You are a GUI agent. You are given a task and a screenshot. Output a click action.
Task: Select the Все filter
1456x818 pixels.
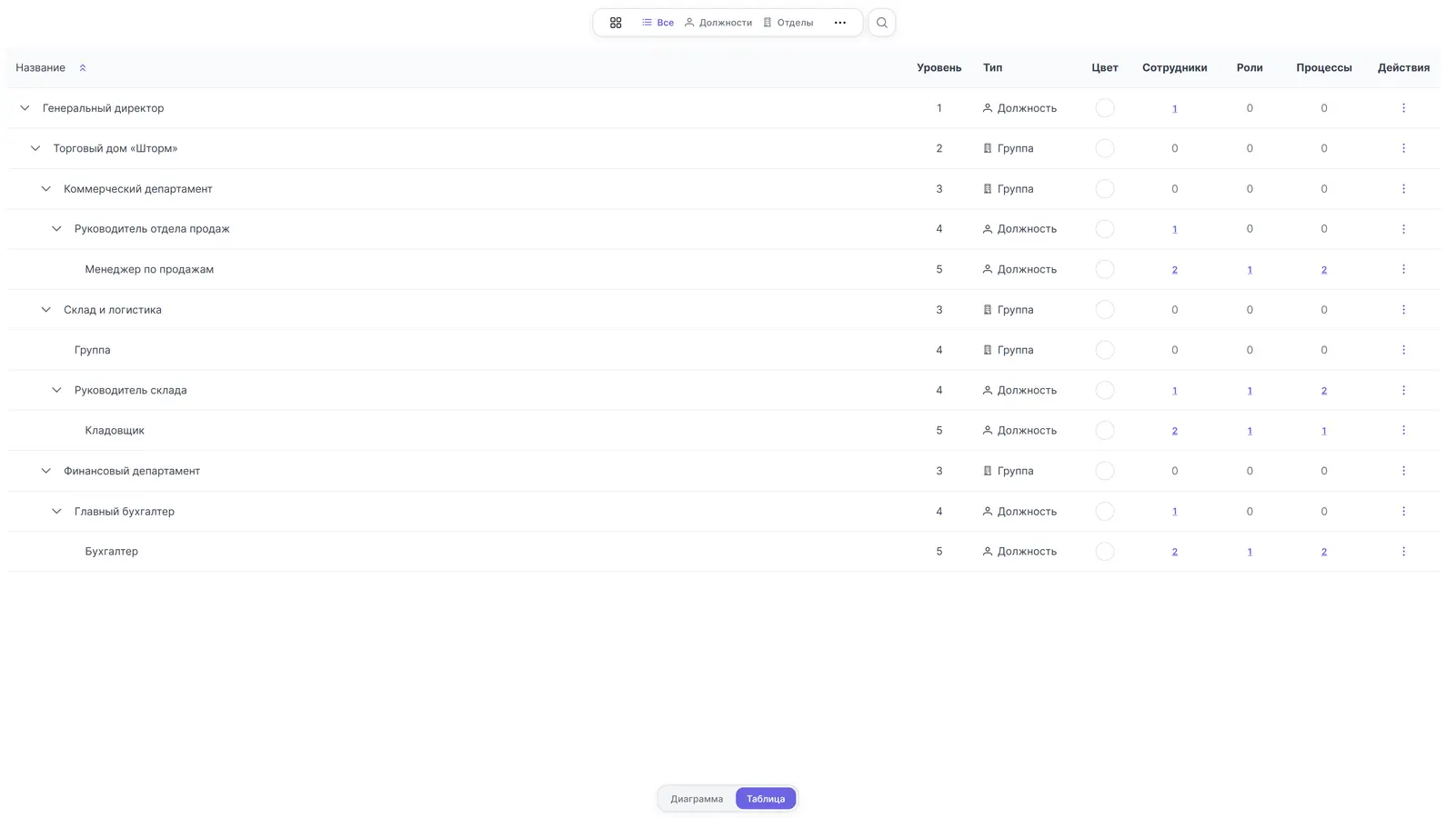tap(658, 23)
